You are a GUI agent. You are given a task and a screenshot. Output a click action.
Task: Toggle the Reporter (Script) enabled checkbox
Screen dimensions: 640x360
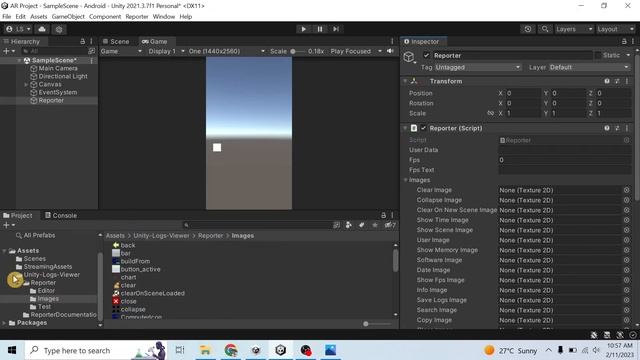pos(424,128)
